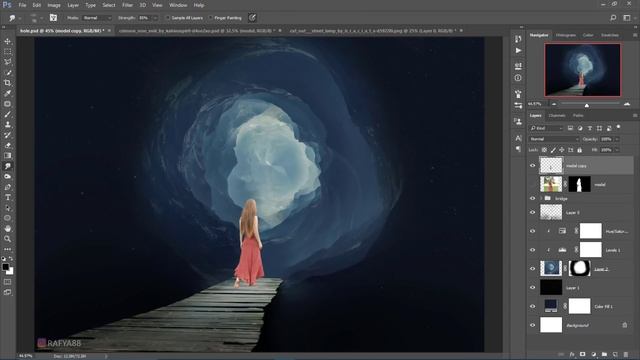Open the Filter menu
The image size is (640, 360).
pos(127,5)
